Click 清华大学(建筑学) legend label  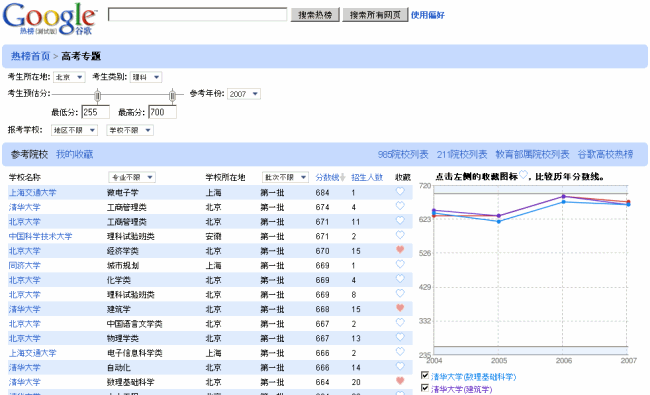[x=461, y=389]
